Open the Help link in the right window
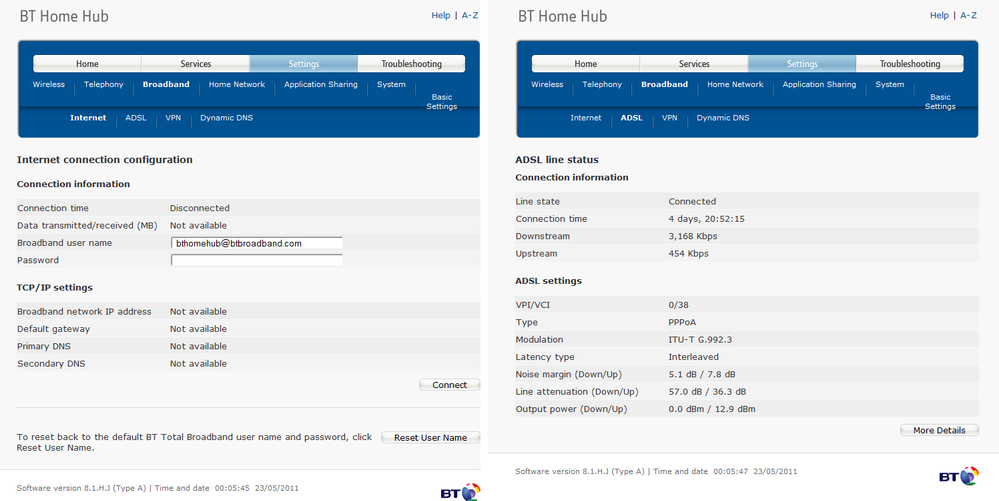Viewport: 999px width, 501px height. pyautogui.click(x=939, y=15)
